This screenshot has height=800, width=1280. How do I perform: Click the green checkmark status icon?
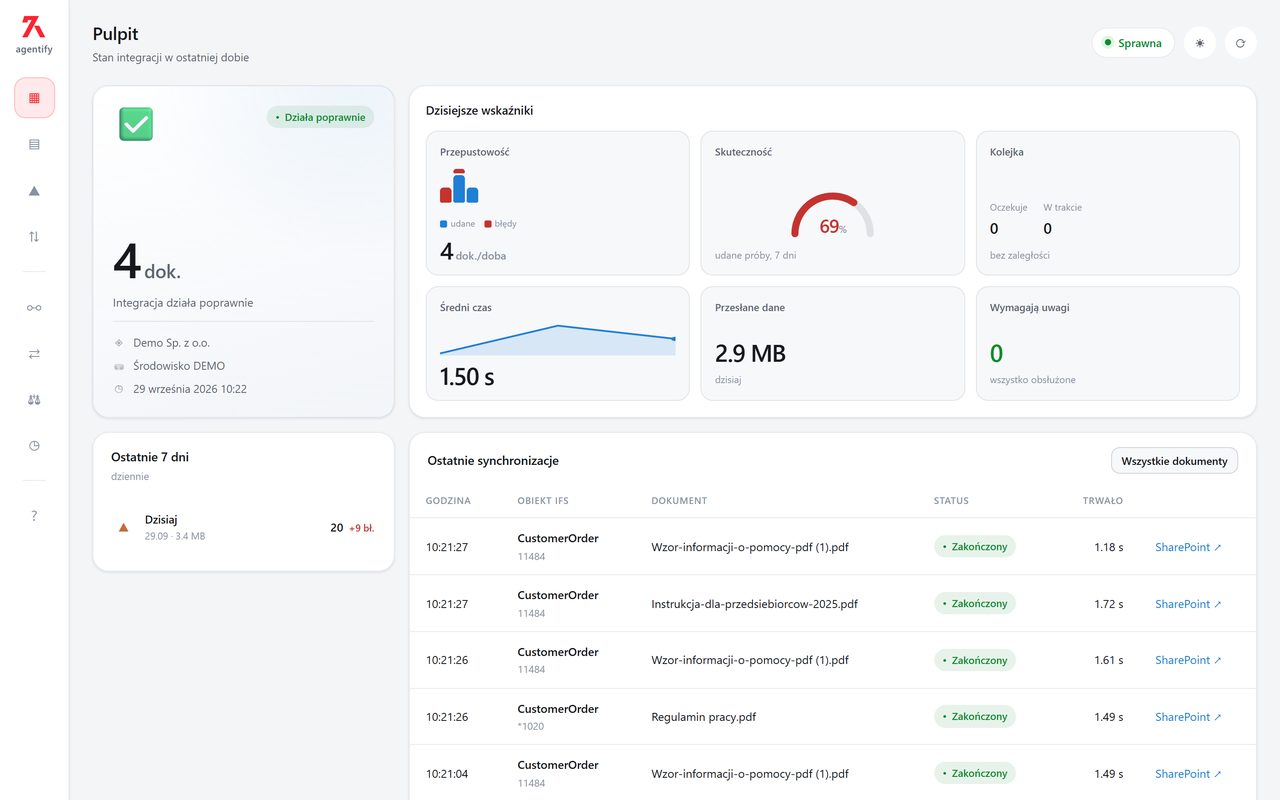pos(136,124)
